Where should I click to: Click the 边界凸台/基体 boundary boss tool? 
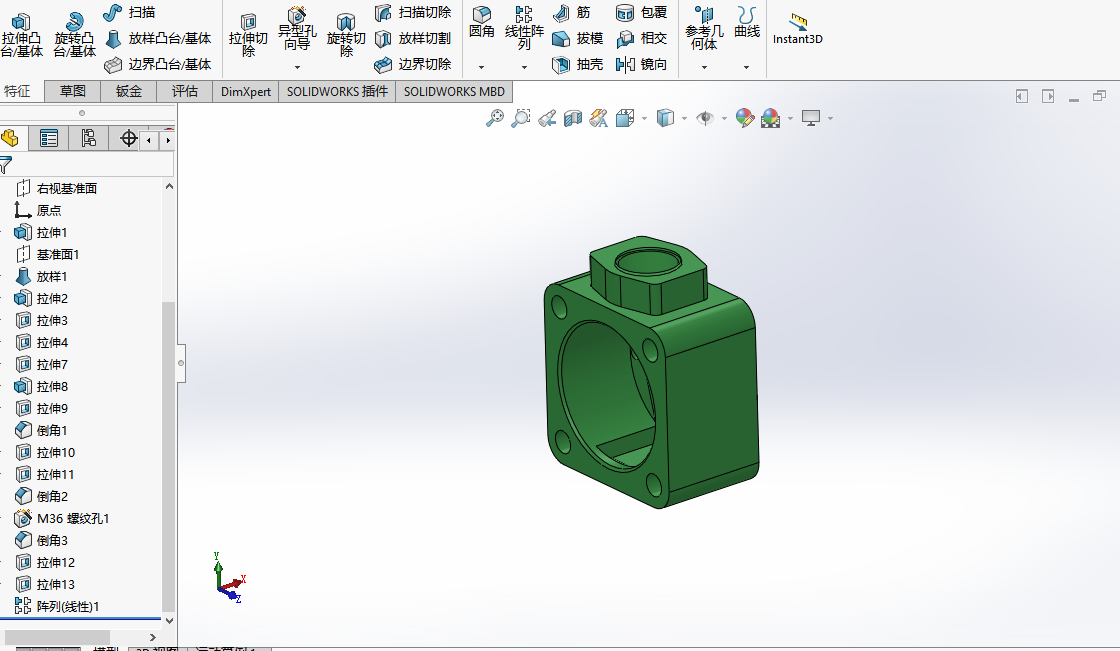[158, 64]
